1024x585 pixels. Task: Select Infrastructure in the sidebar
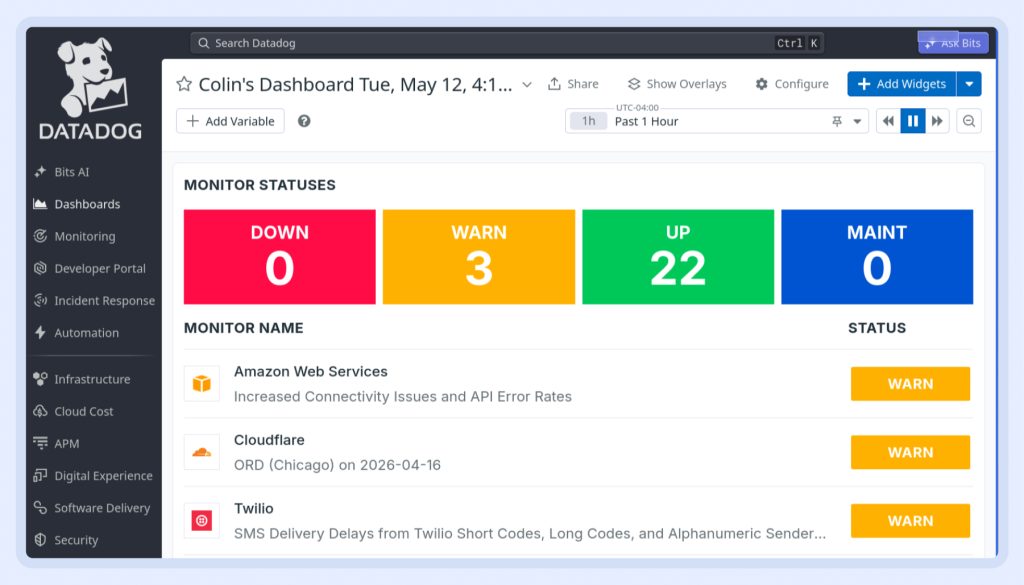tap(92, 379)
